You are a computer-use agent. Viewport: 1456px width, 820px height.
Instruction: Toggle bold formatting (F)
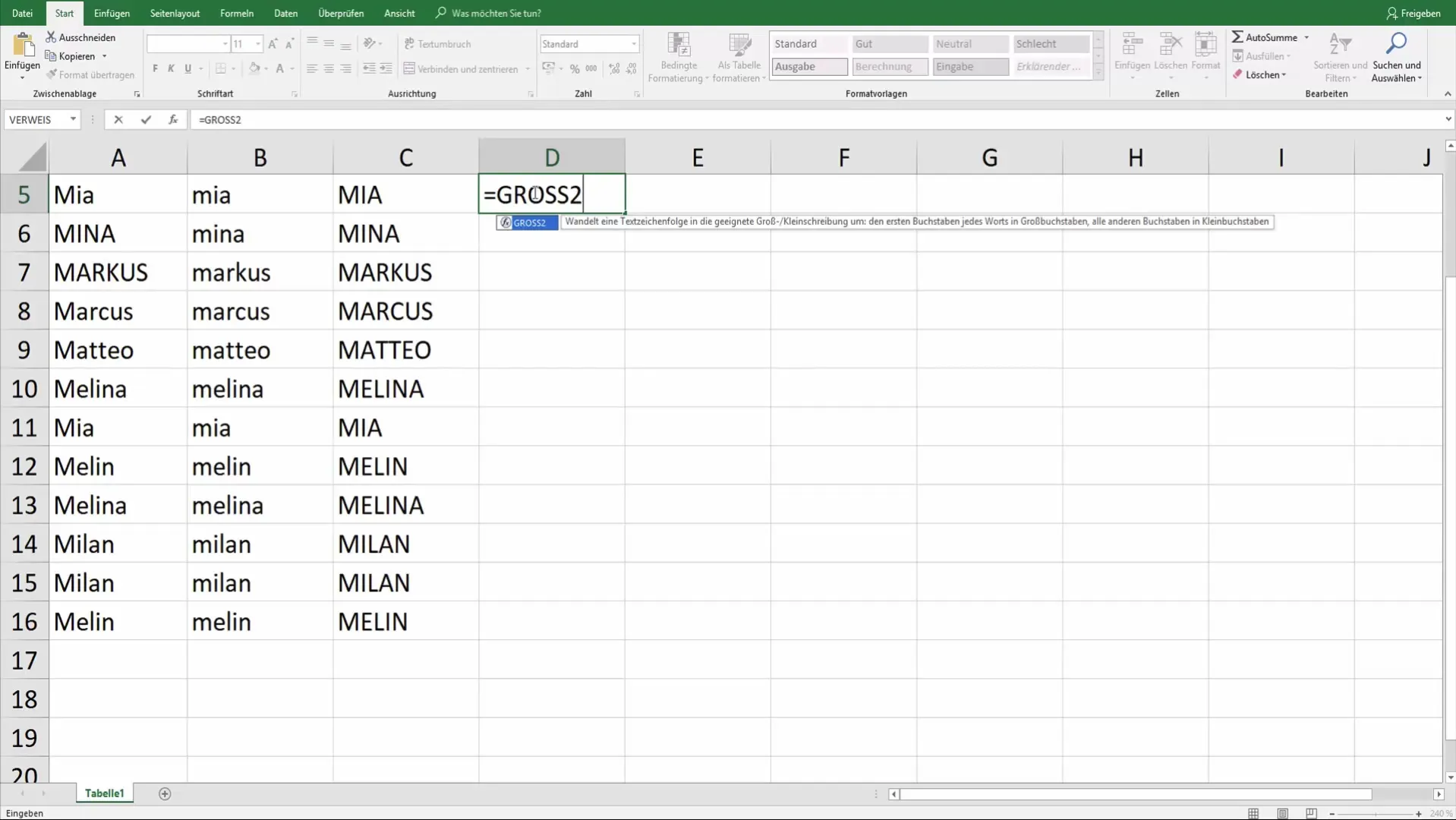[155, 68]
